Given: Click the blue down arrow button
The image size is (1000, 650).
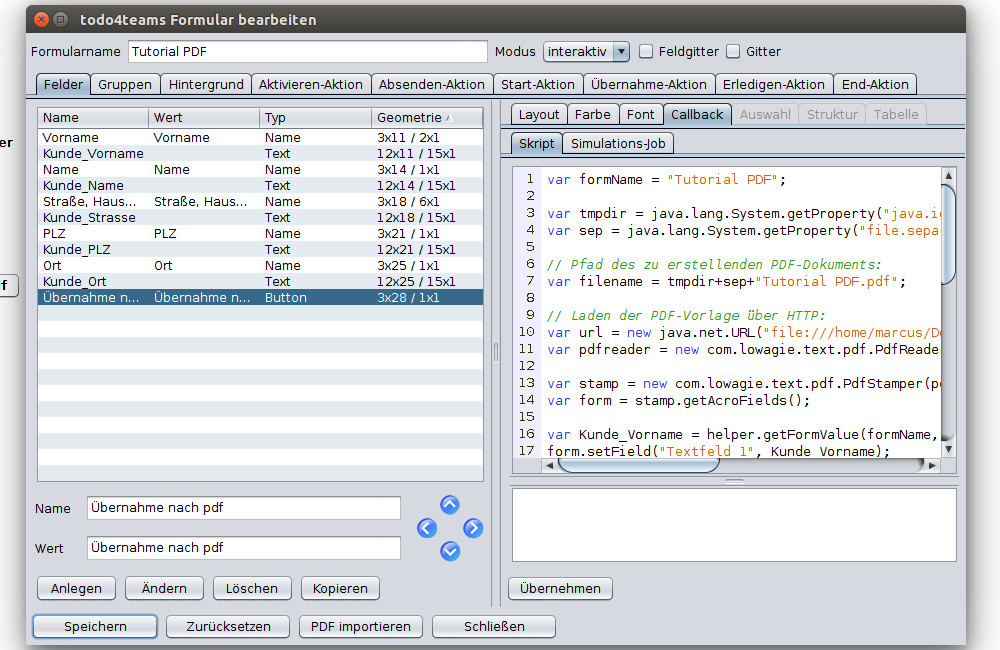Looking at the screenshot, I should coord(450,551).
